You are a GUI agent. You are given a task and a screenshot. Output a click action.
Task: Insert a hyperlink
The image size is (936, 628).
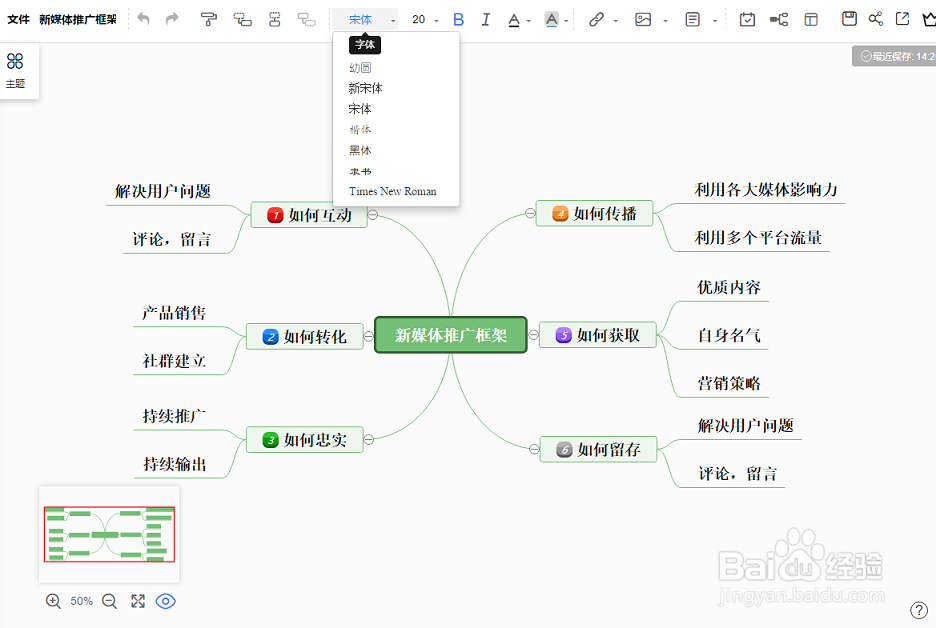coord(596,18)
